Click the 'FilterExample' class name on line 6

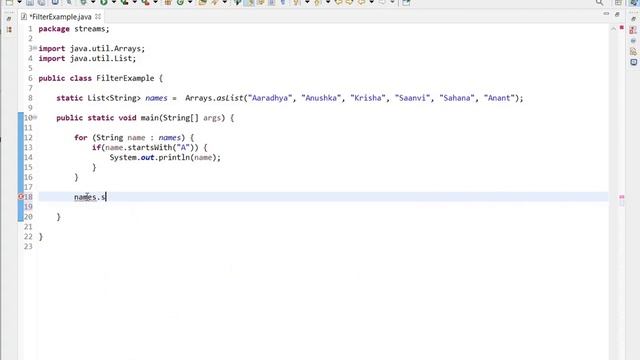[x=125, y=78]
